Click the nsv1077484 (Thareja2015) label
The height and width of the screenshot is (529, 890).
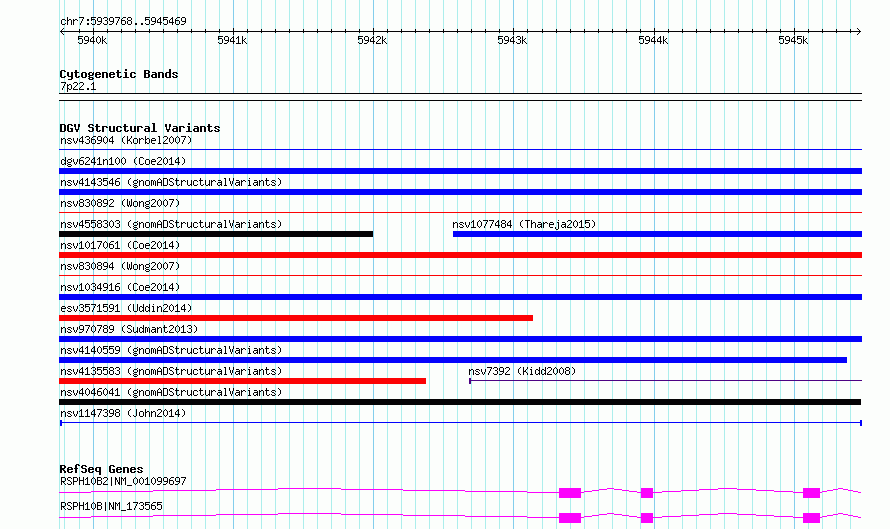point(524,224)
